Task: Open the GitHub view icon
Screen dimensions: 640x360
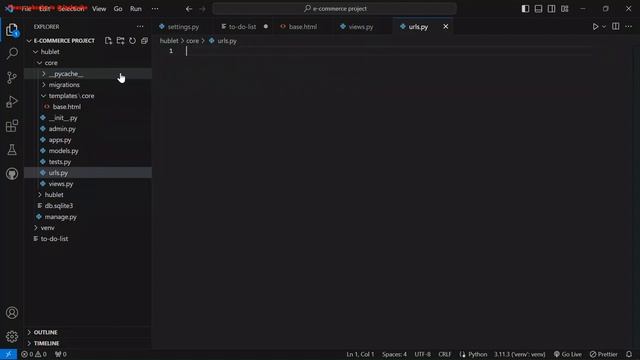Action: pos(12,174)
